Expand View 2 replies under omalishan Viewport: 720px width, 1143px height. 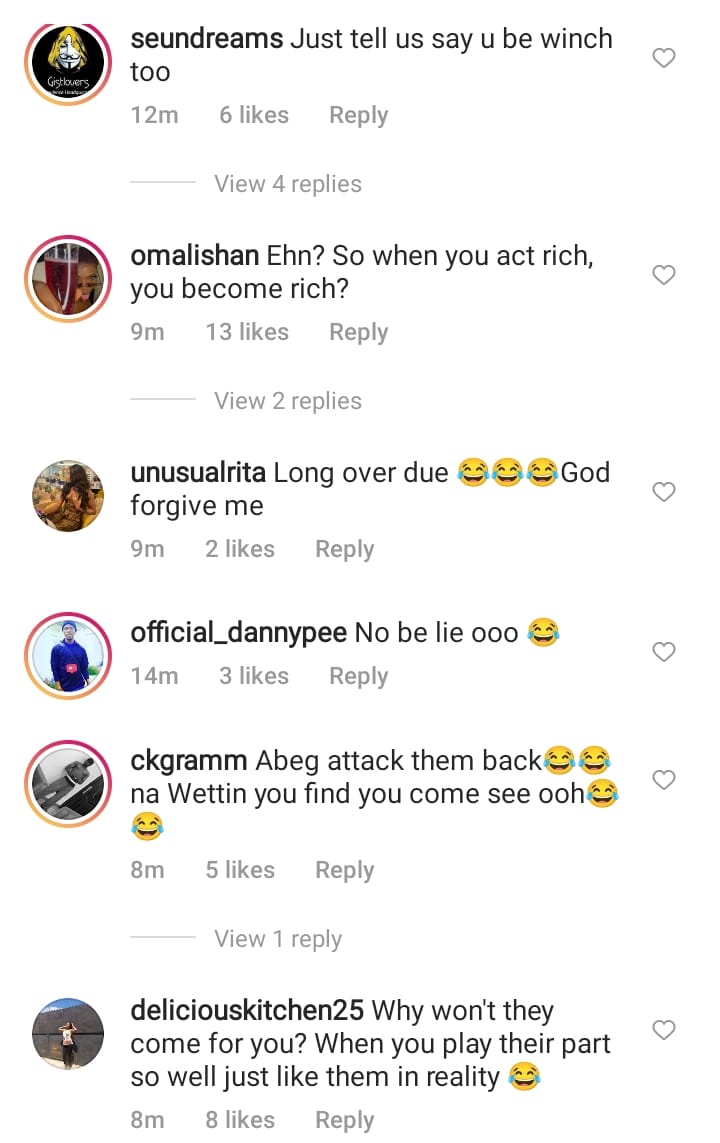click(x=288, y=401)
